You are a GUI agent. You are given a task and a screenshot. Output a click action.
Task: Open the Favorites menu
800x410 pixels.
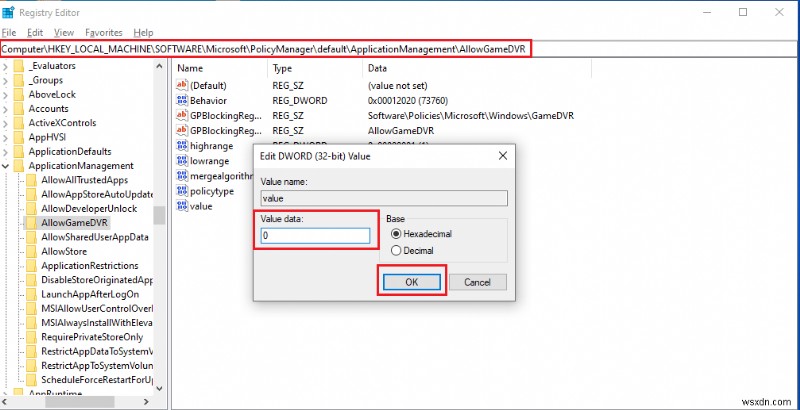coord(104,33)
